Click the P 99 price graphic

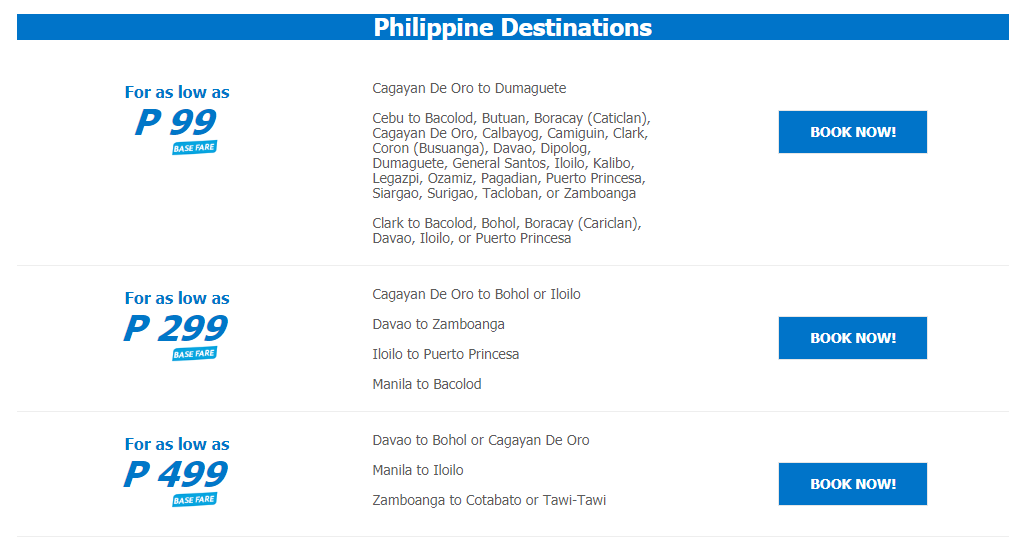click(x=176, y=122)
